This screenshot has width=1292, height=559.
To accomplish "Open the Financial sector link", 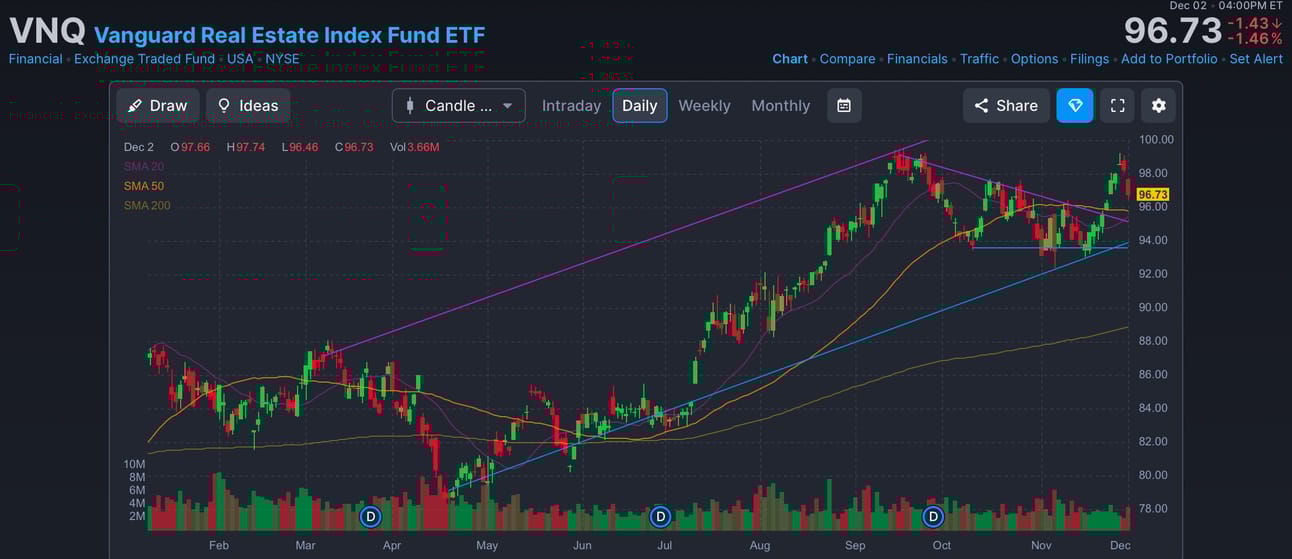I will pyautogui.click(x=35, y=59).
